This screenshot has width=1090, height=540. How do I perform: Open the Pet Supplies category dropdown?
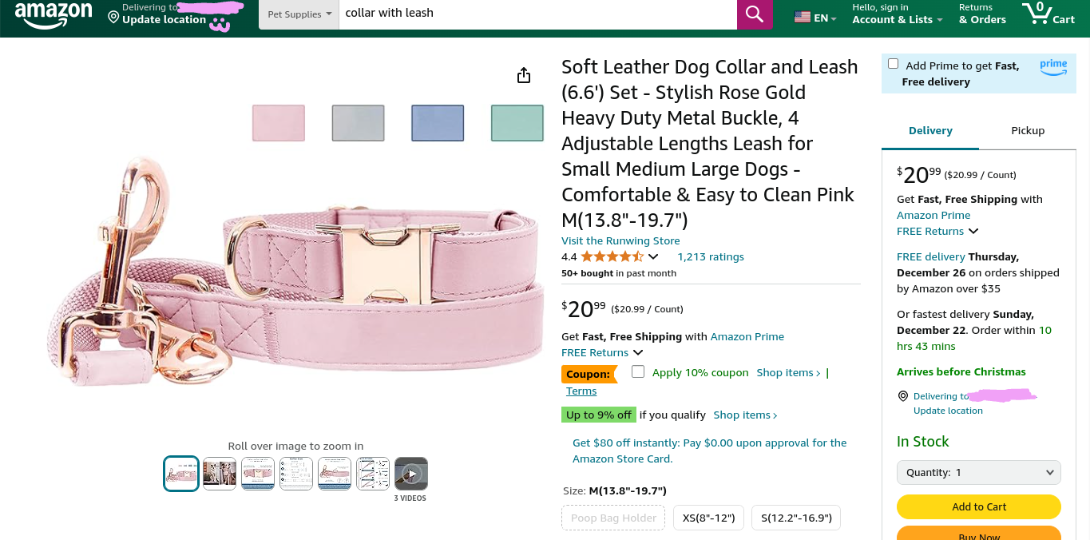tap(299, 15)
